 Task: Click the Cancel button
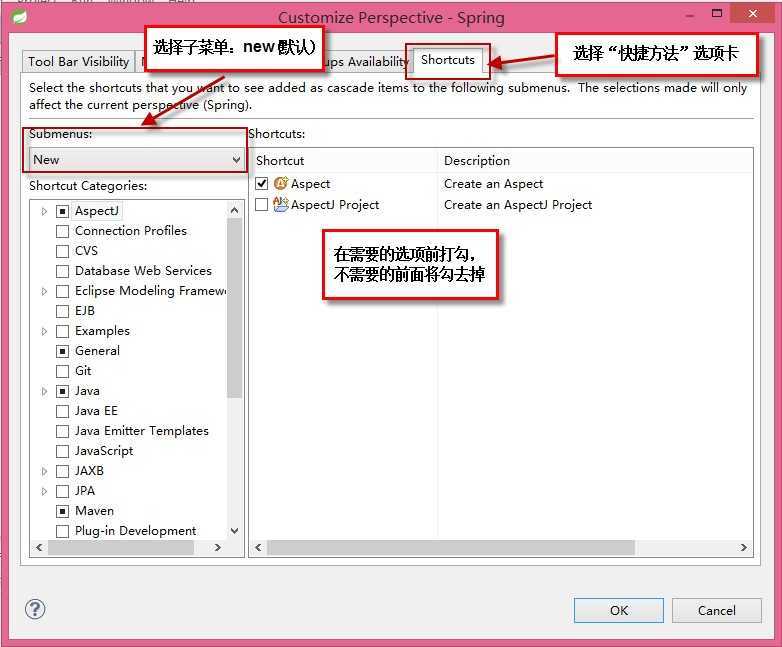(717, 611)
